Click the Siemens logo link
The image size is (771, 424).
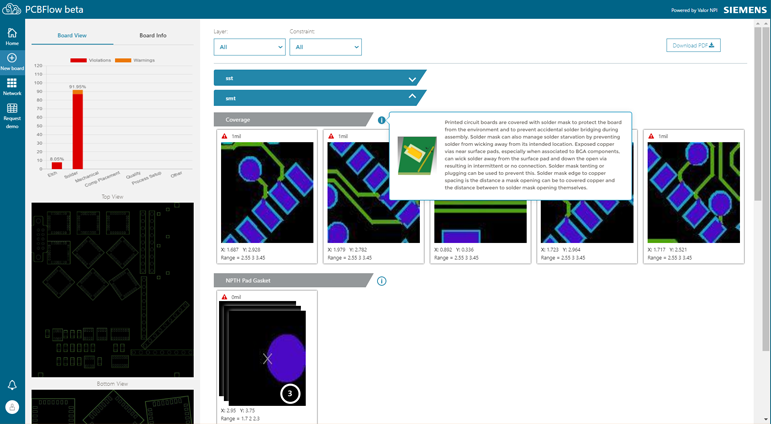point(745,10)
